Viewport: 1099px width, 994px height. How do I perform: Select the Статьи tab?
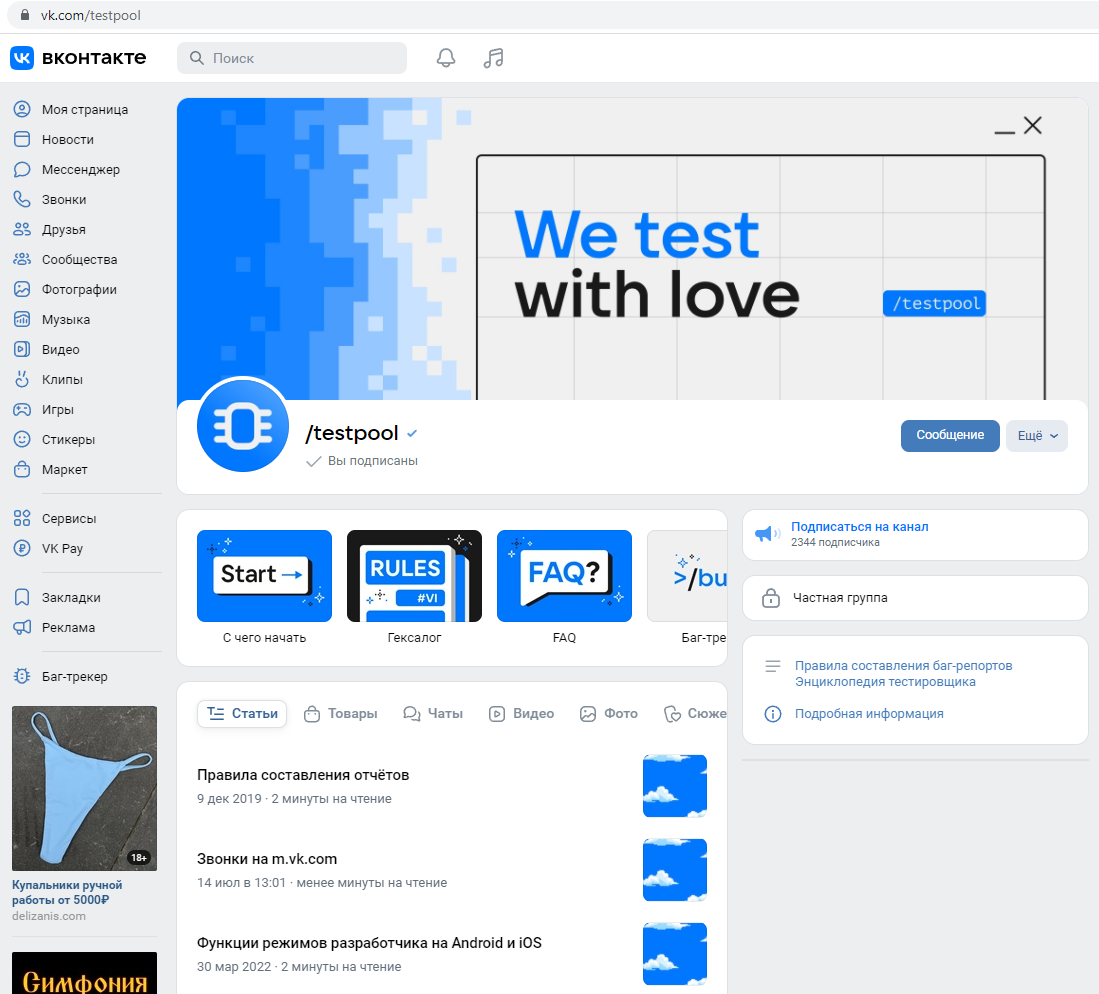(x=243, y=714)
